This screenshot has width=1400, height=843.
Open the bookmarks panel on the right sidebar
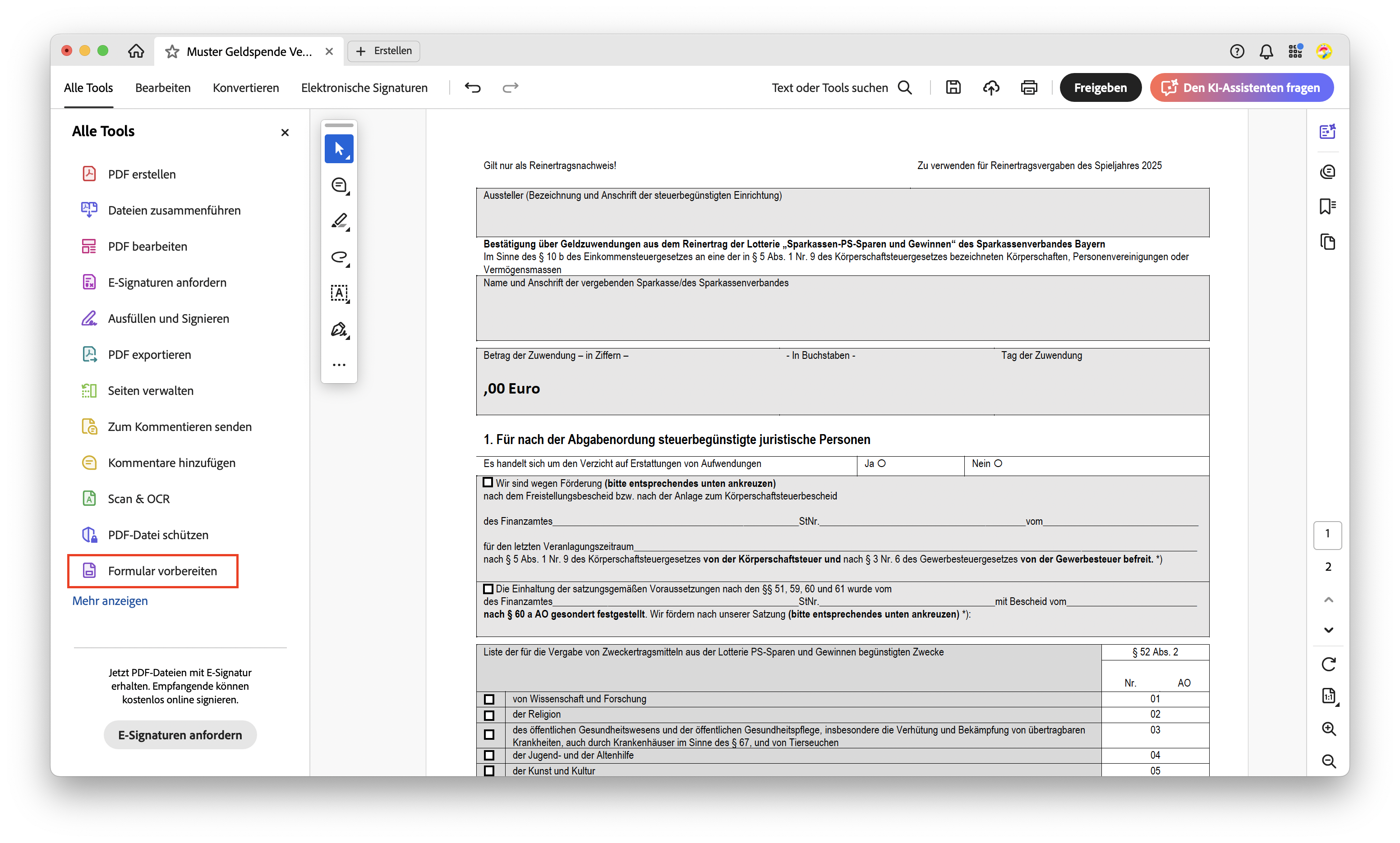pyautogui.click(x=1327, y=206)
